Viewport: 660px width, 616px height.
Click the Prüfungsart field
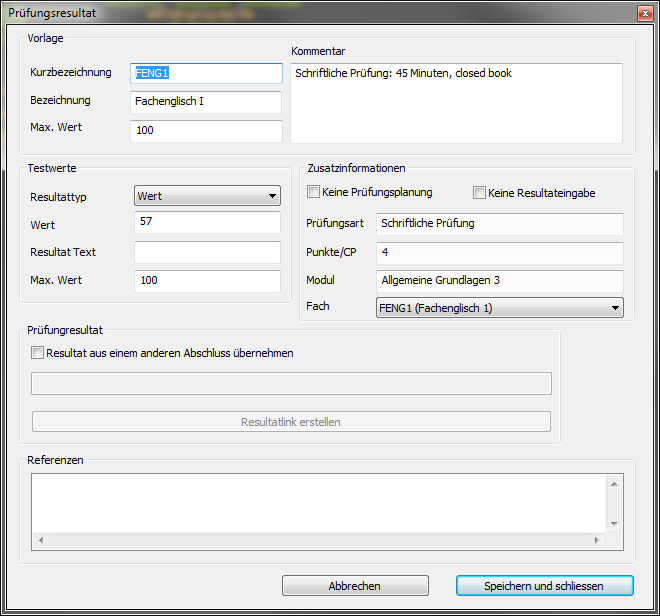coord(499,224)
